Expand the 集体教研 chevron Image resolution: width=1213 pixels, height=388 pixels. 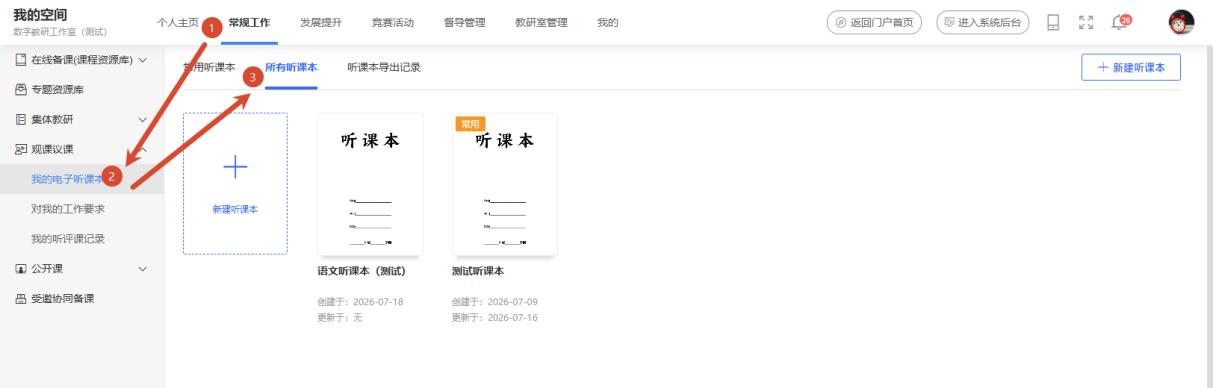[142, 120]
